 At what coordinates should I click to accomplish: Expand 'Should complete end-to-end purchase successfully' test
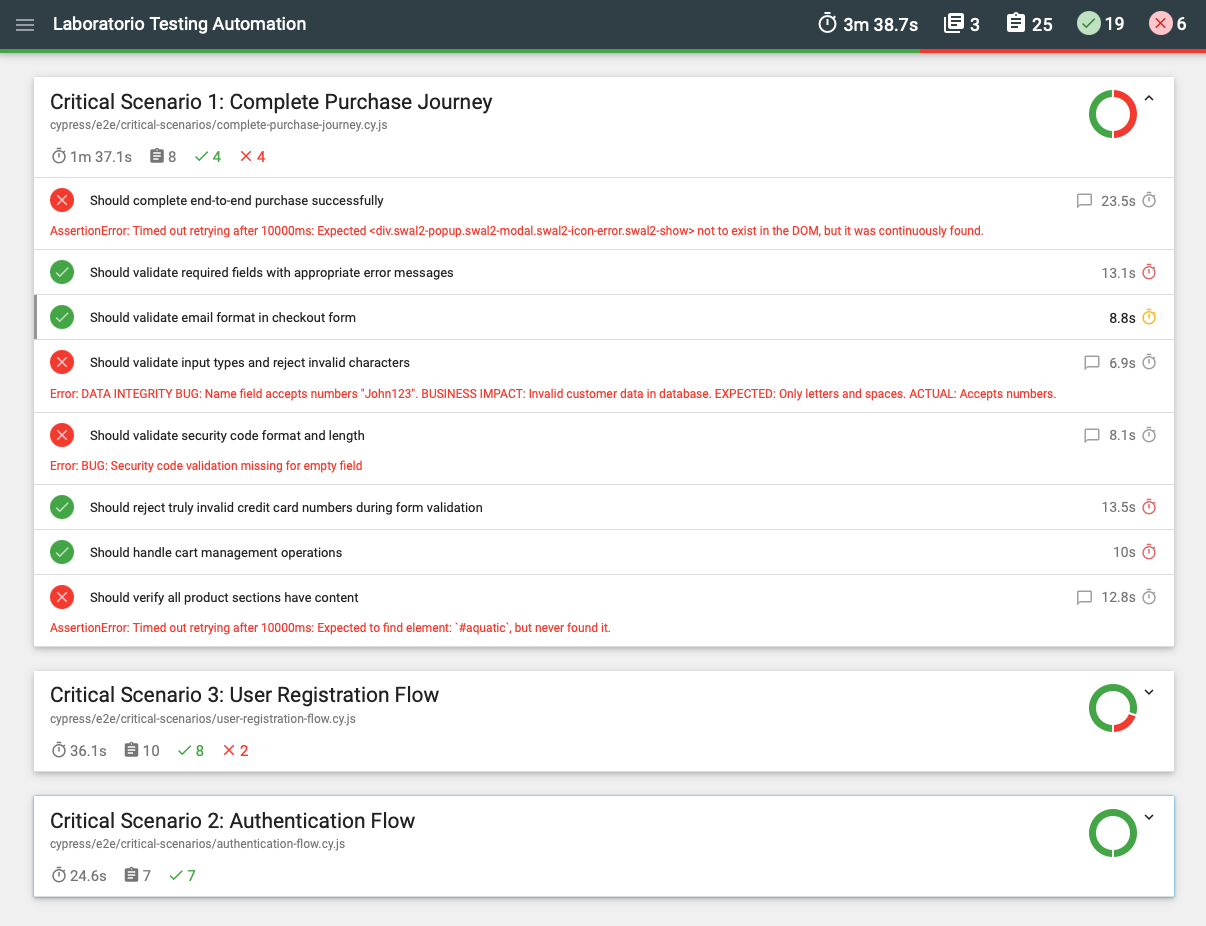pyautogui.click(x=604, y=214)
